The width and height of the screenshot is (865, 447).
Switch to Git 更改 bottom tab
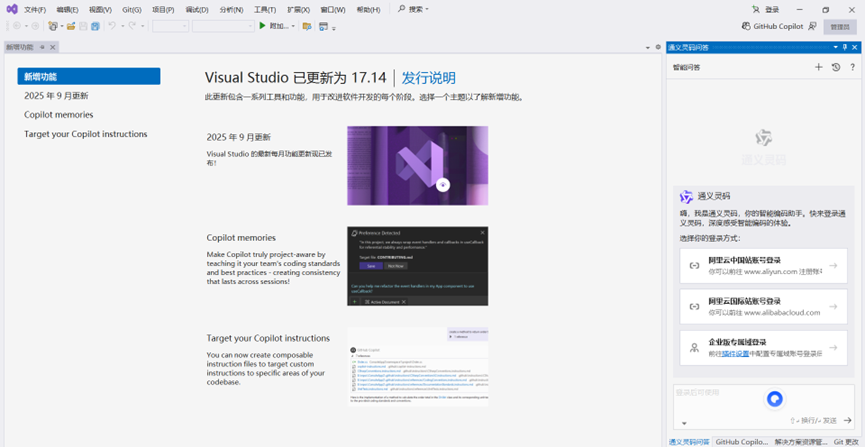[846, 441]
